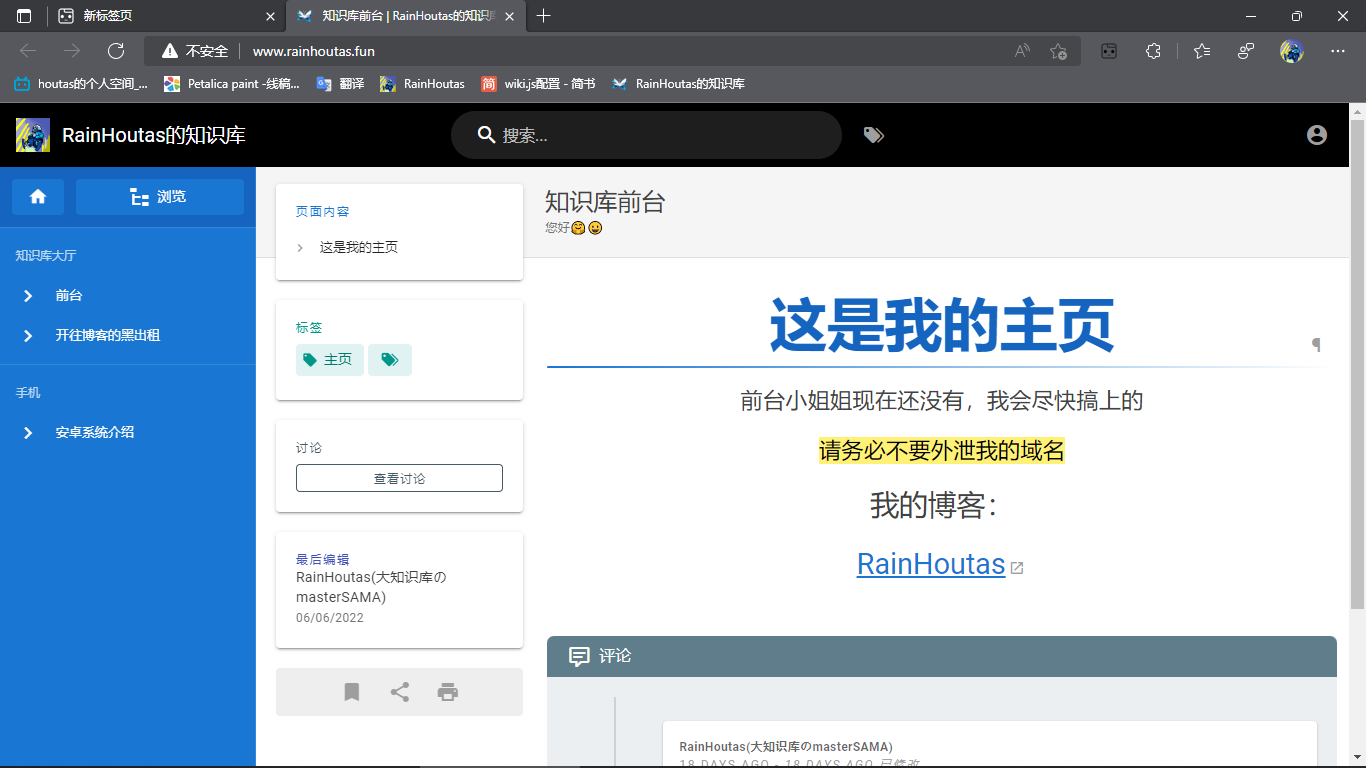The image size is (1366, 768).
Task: Click the Edge collections icon
Action: [1246, 51]
